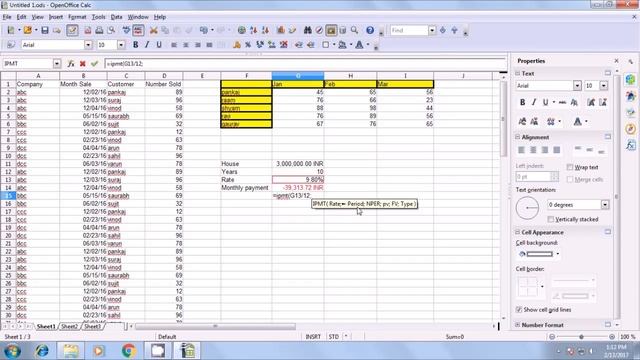Expand the Number Format section
Image resolution: width=640 pixels, height=360 pixels.
coord(518,325)
